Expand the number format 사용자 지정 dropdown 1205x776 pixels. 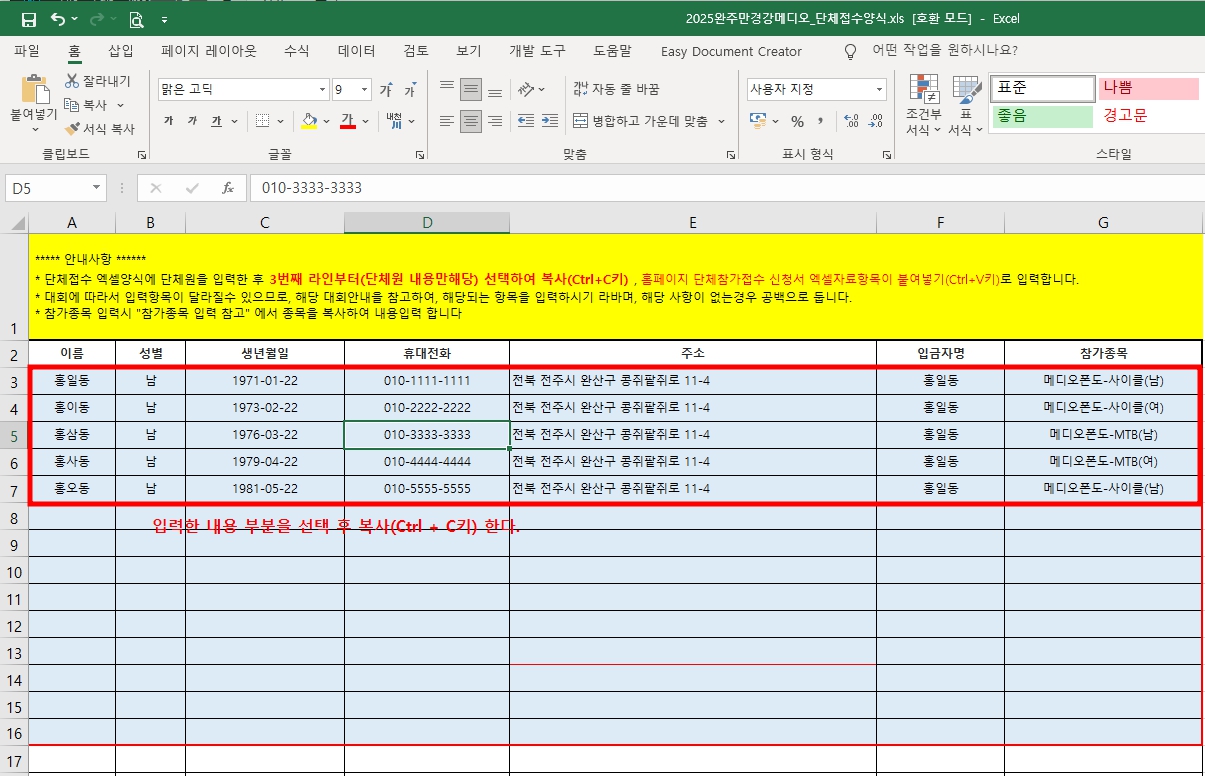pyautogui.click(x=879, y=90)
